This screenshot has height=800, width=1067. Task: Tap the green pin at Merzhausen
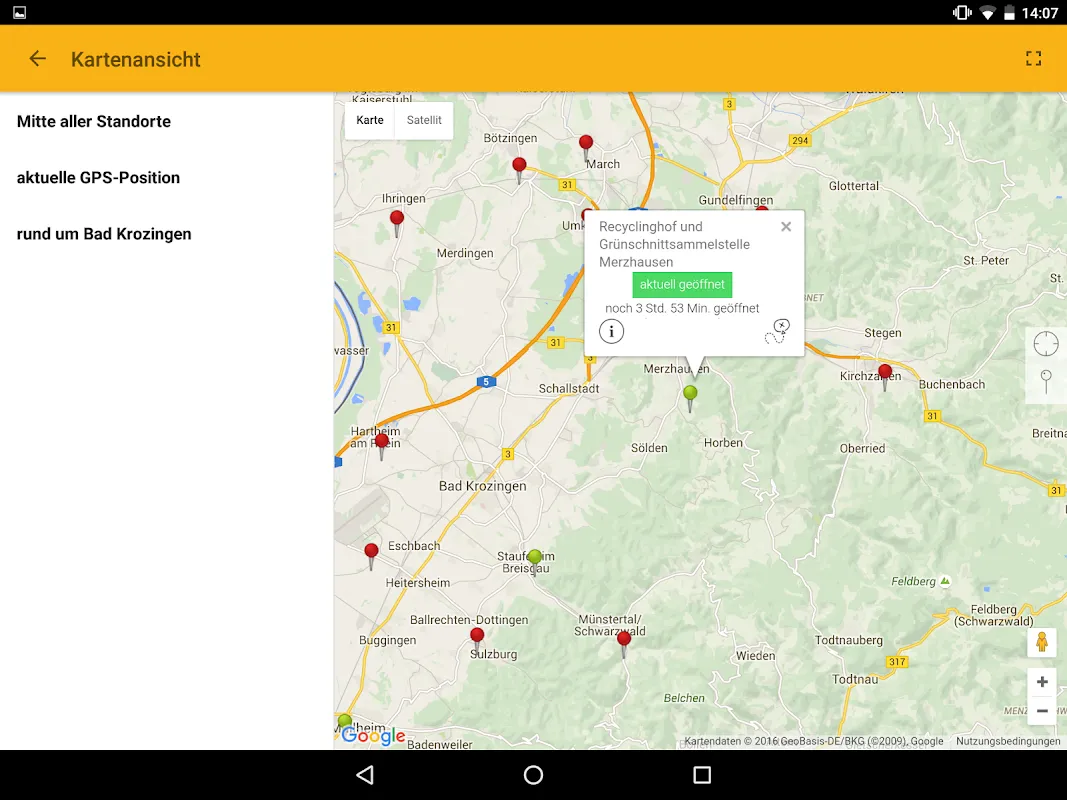(690, 394)
